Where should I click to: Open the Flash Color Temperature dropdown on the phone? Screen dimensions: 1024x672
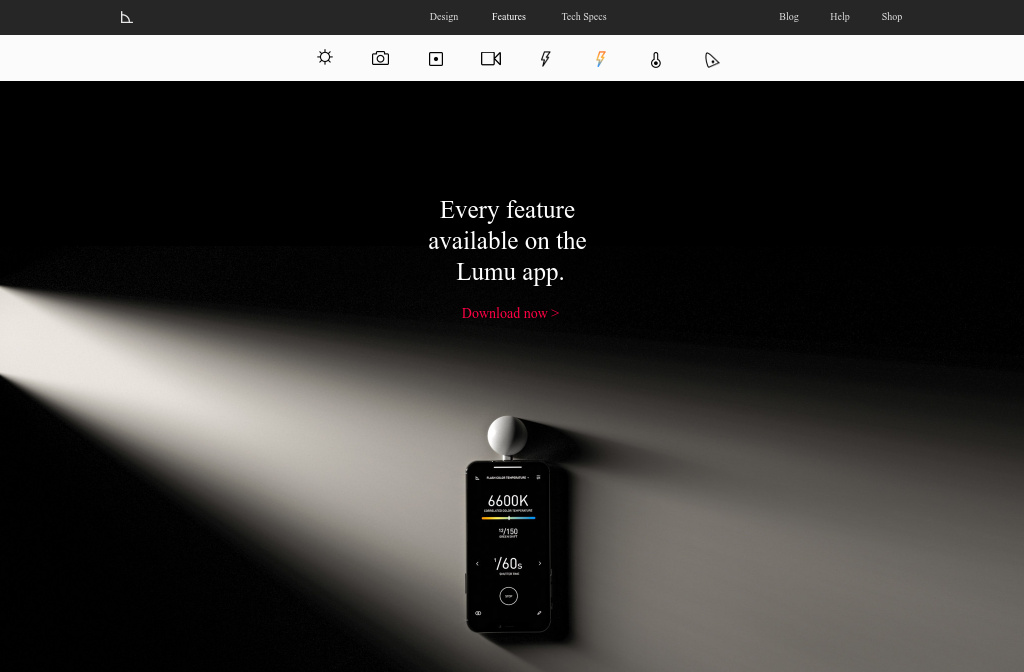point(508,478)
